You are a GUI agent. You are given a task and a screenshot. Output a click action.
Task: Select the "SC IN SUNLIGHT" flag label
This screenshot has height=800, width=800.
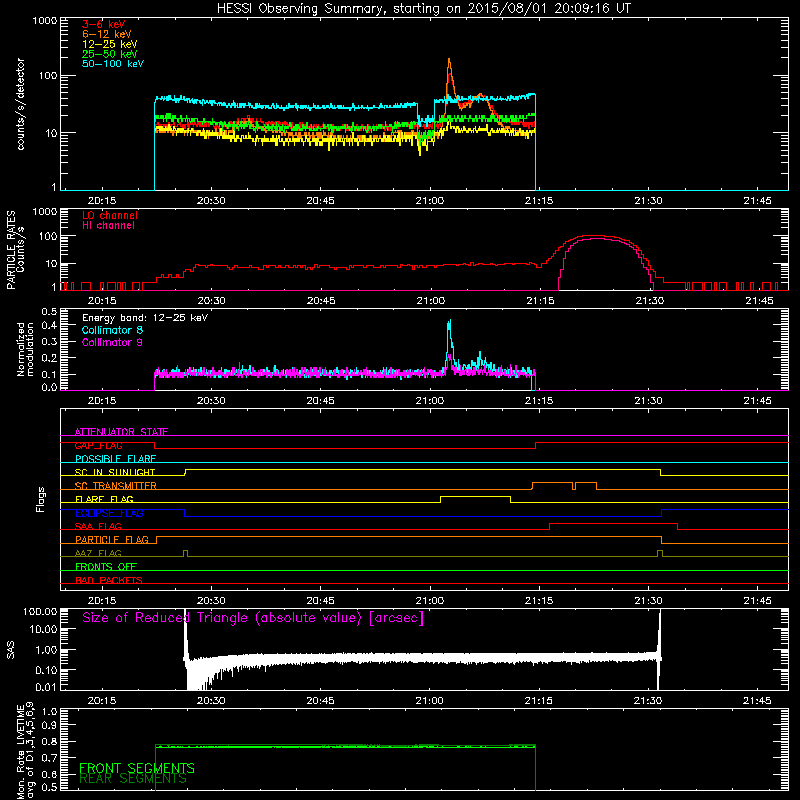115,472
